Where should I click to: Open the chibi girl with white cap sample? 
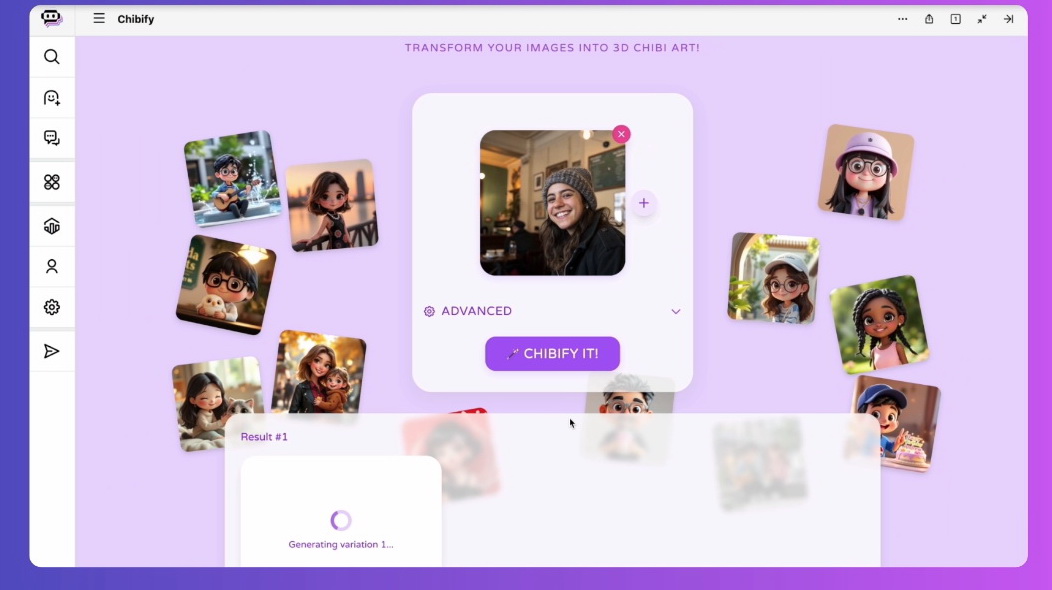point(774,278)
